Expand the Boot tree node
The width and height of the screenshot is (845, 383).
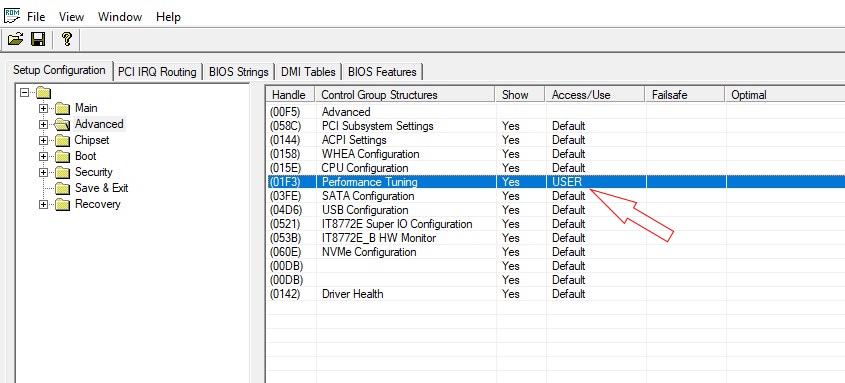tap(44, 157)
